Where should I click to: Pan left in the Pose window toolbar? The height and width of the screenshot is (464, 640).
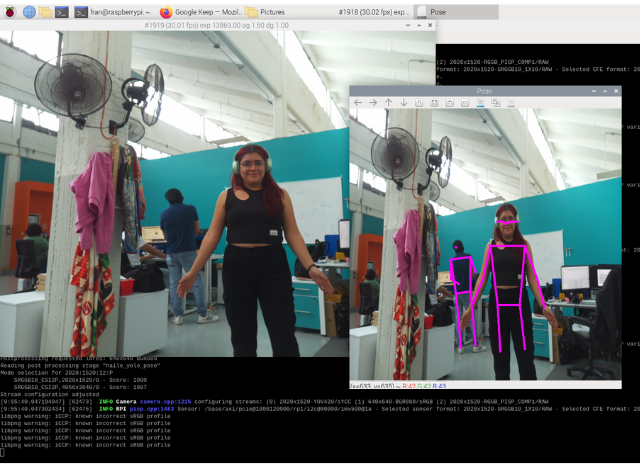tap(358, 103)
